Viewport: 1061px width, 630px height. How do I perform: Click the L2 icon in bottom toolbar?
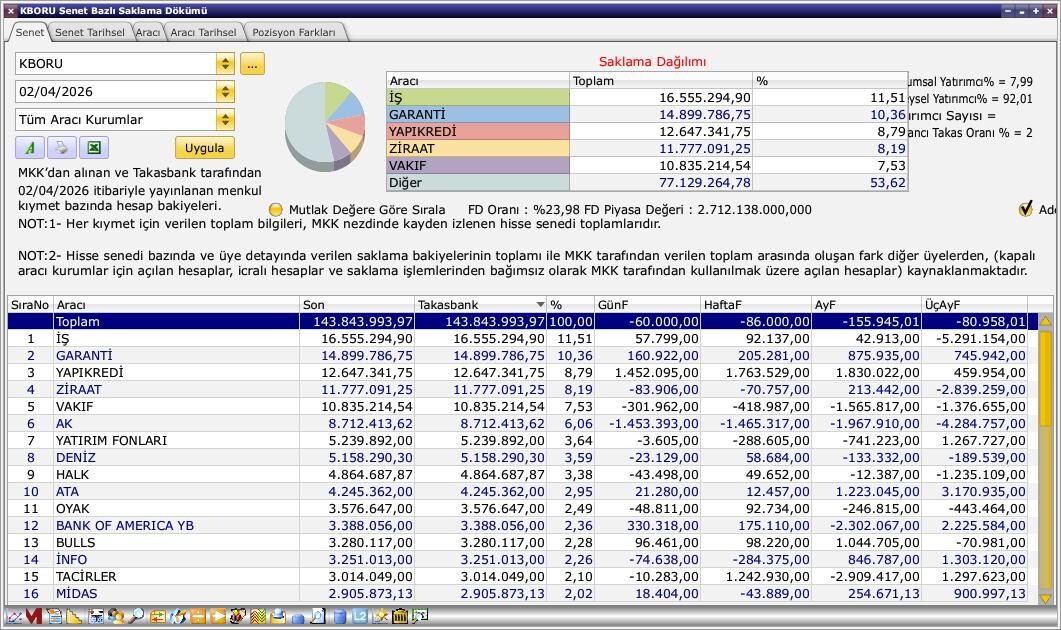[x=360, y=617]
